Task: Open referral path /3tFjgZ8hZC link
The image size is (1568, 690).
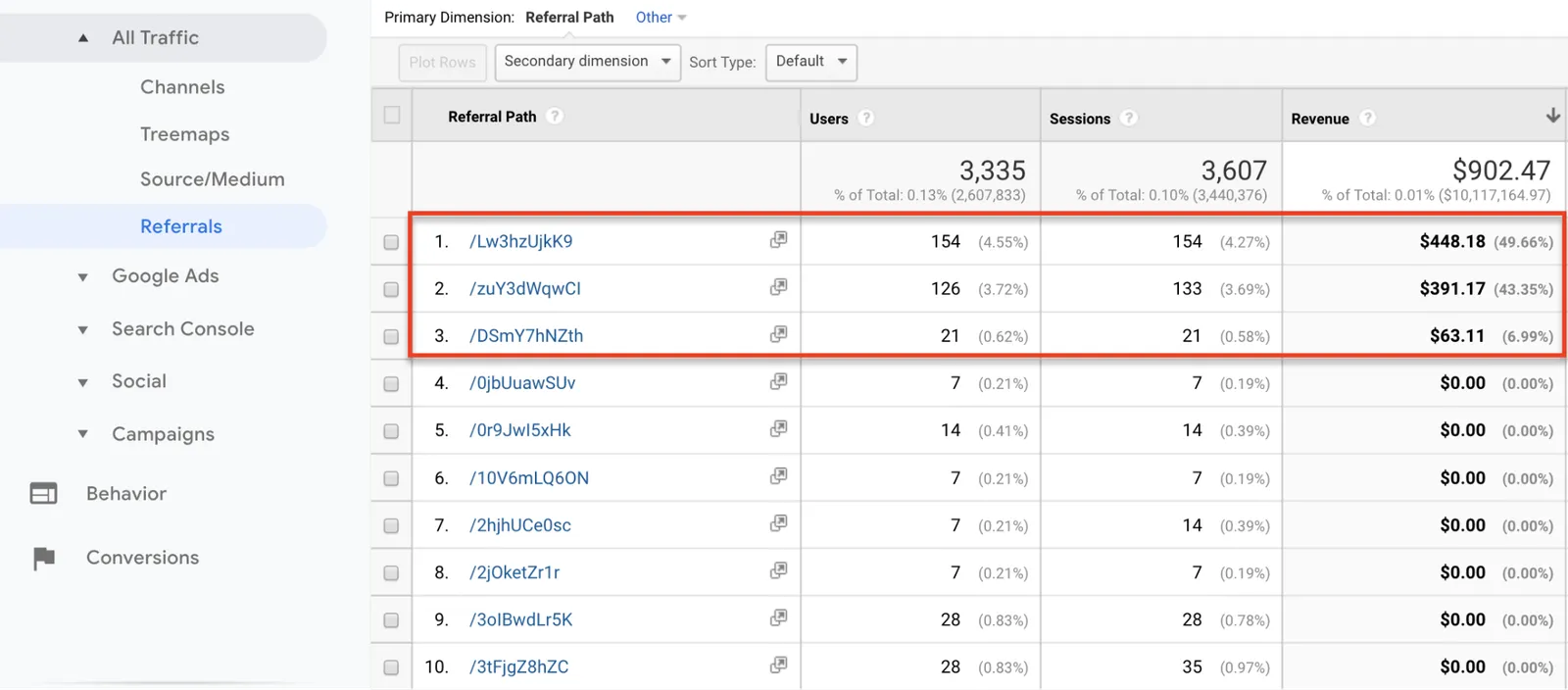Action: pyautogui.click(x=518, y=666)
